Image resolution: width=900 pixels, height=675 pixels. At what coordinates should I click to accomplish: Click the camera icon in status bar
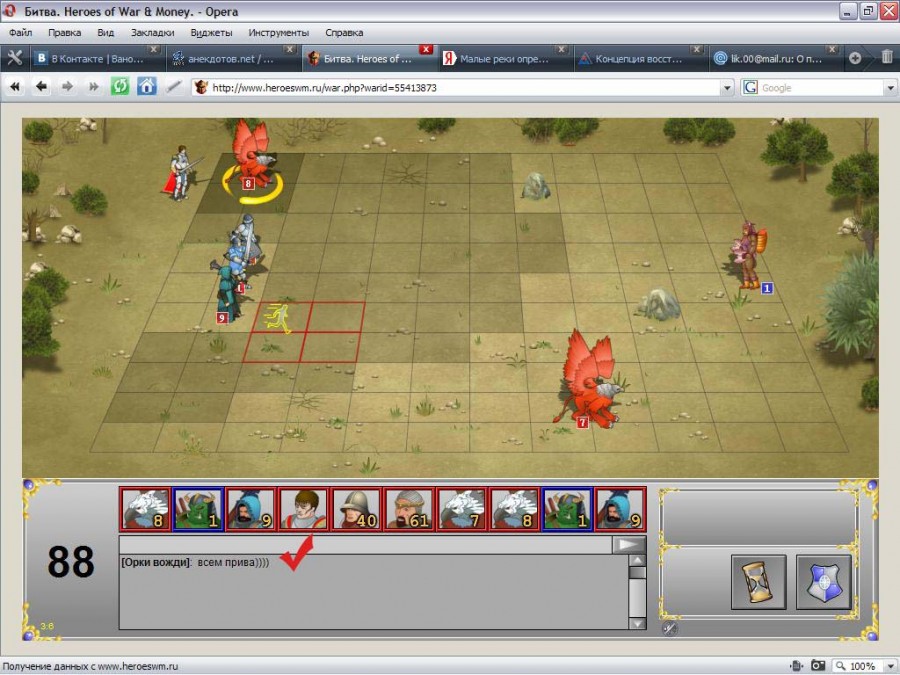pyautogui.click(x=818, y=666)
